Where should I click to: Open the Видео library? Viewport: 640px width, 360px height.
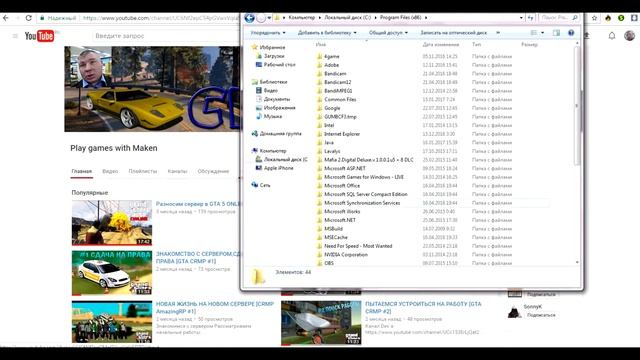click(271, 90)
